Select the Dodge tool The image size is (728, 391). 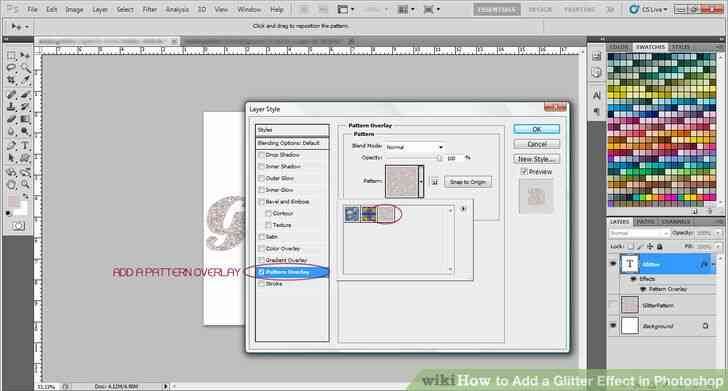[25, 131]
